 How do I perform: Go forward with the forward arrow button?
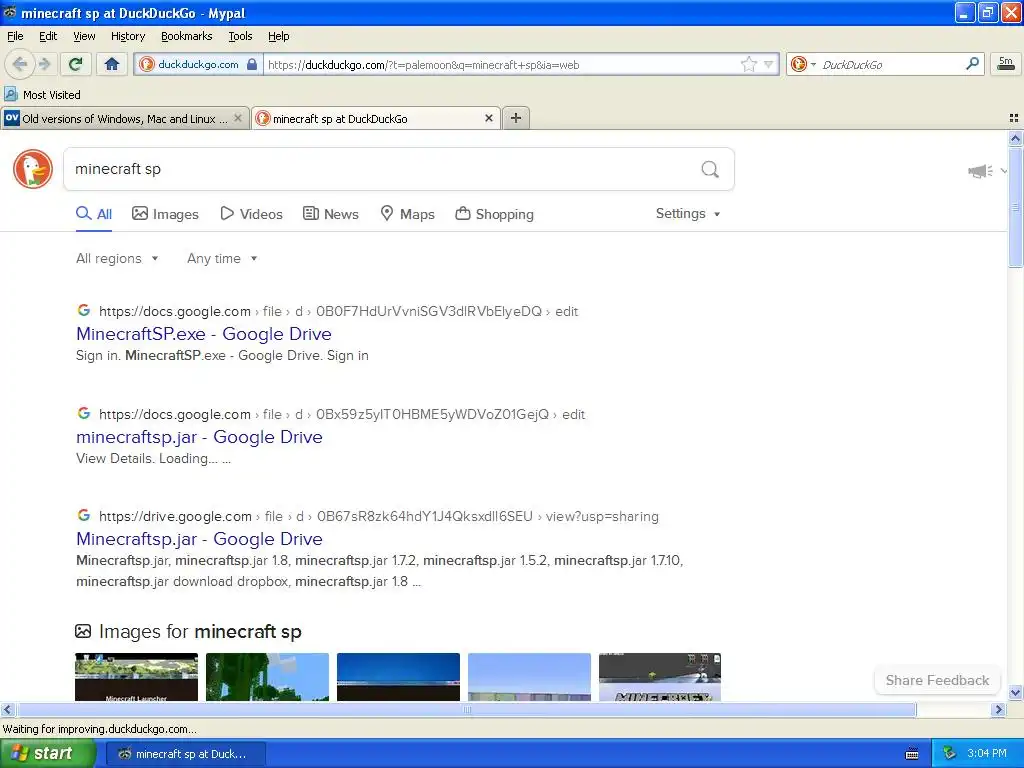tap(44, 64)
